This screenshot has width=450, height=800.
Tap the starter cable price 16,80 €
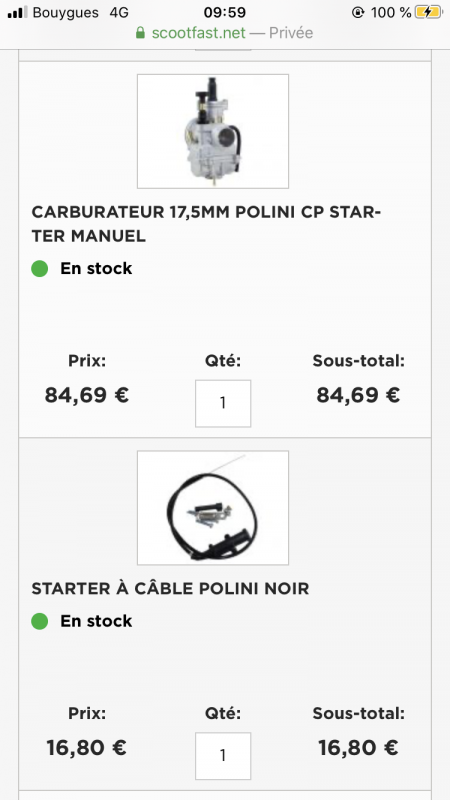[87, 748]
